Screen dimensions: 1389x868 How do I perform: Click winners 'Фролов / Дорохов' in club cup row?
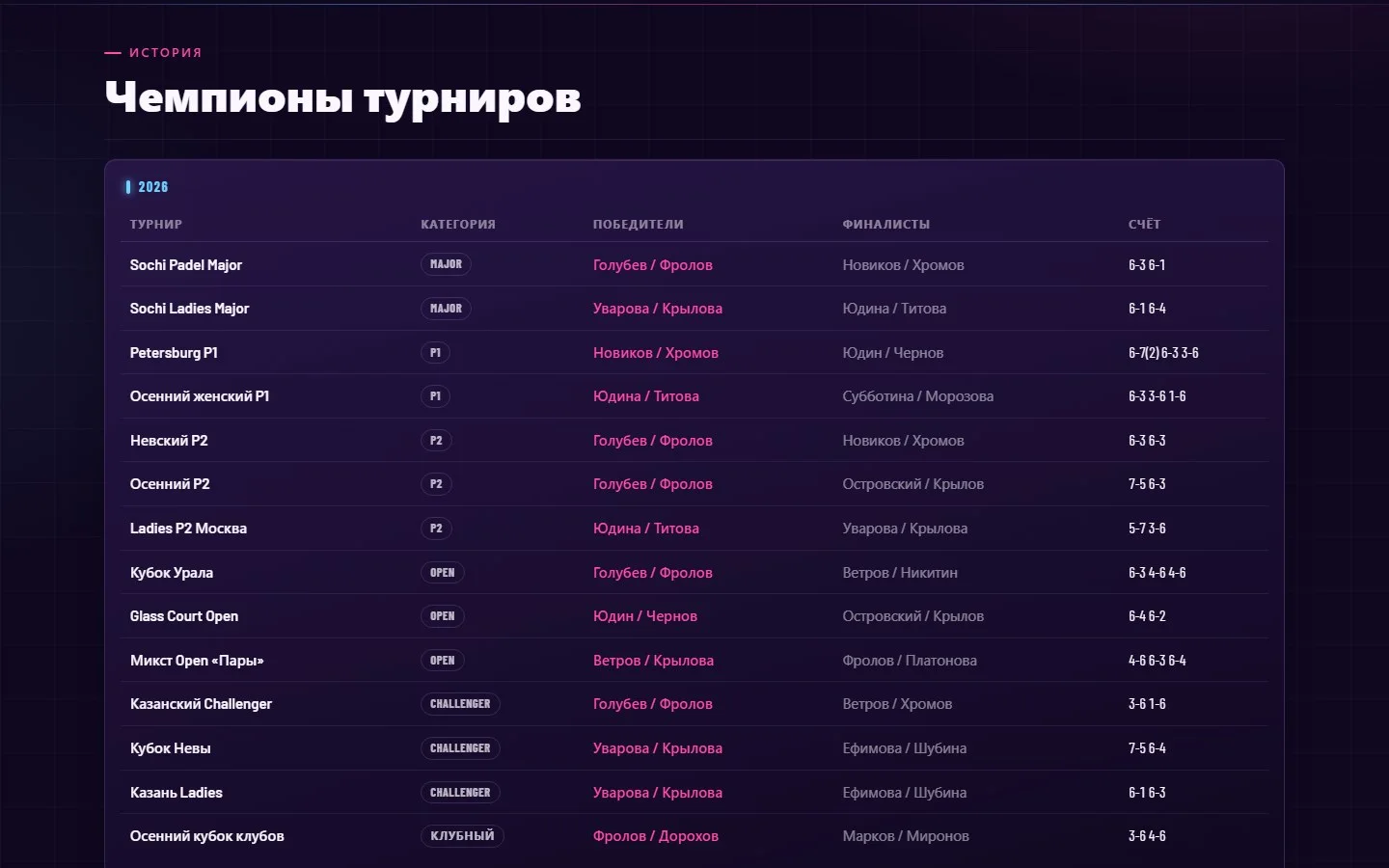click(656, 836)
